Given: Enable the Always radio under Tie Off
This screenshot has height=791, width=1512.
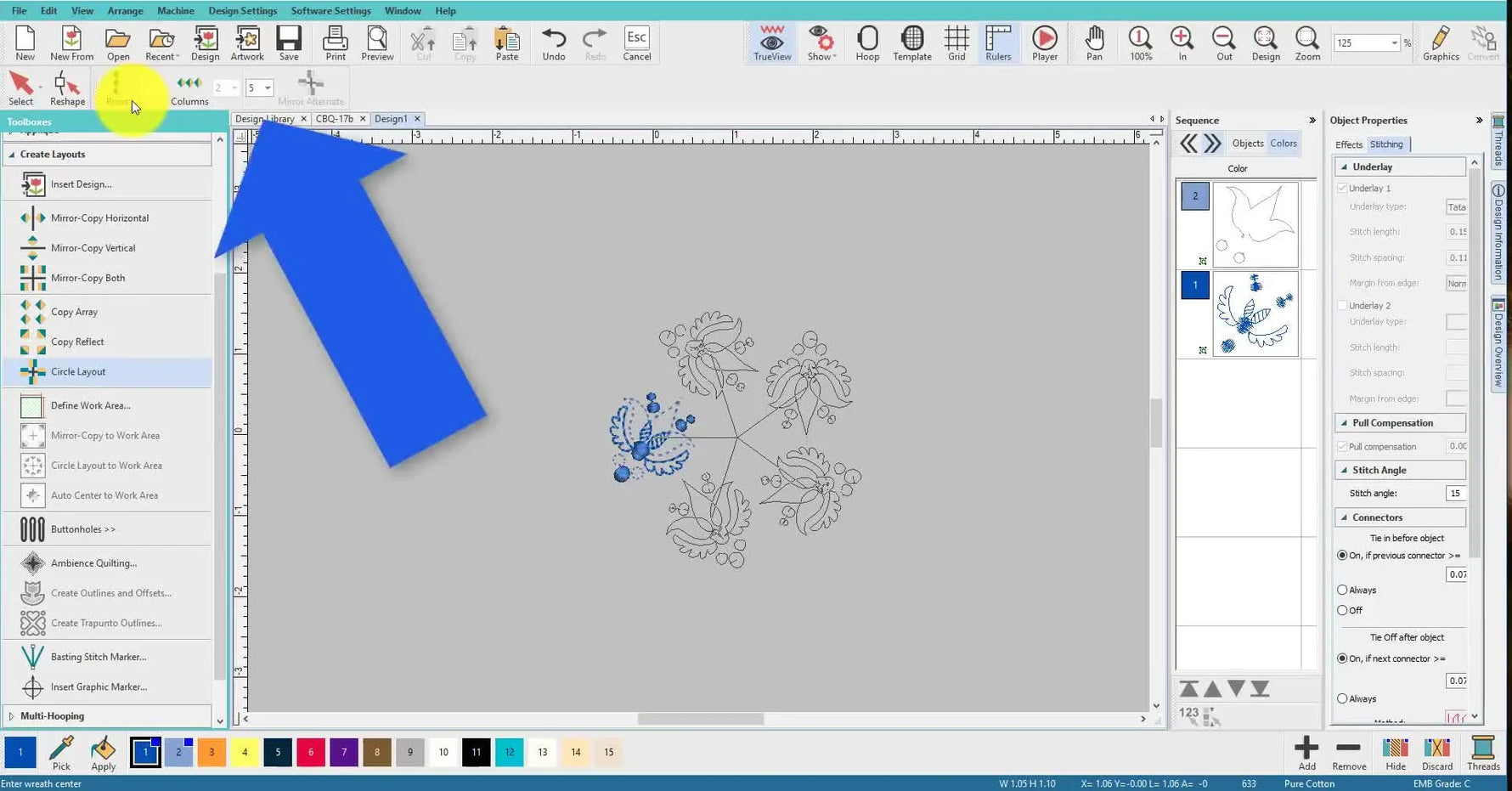Looking at the screenshot, I should point(1343,698).
